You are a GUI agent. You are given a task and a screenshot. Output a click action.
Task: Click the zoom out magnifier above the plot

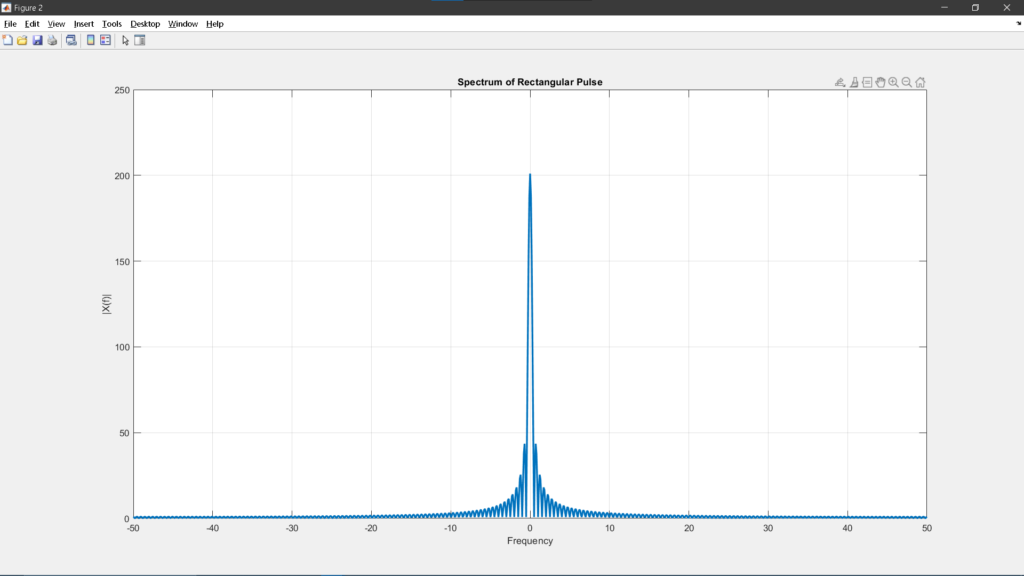[x=907, y=82]
